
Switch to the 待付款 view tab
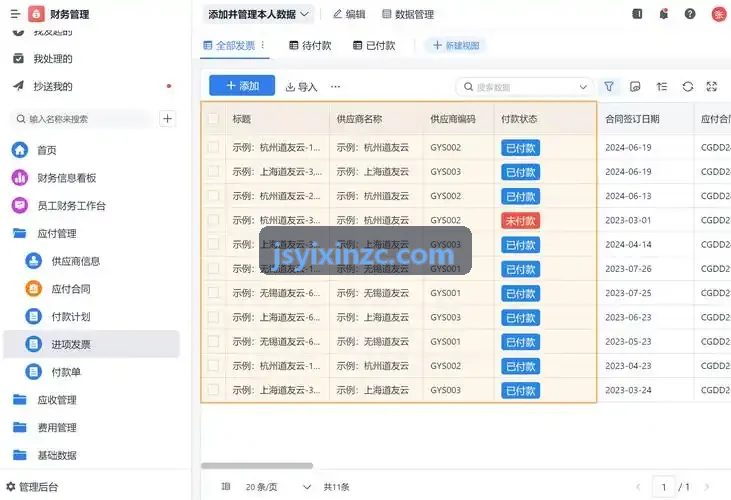tap(310, 45)
